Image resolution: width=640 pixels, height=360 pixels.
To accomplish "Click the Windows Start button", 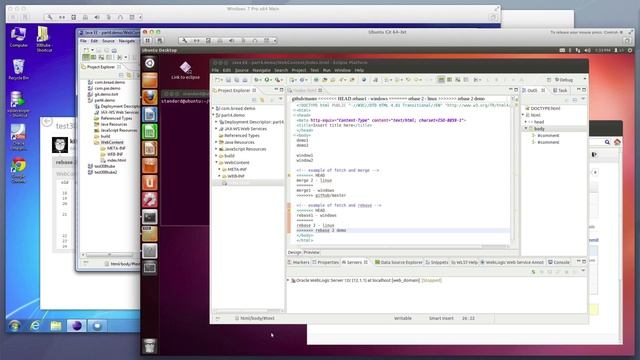I will click(15, 325).
